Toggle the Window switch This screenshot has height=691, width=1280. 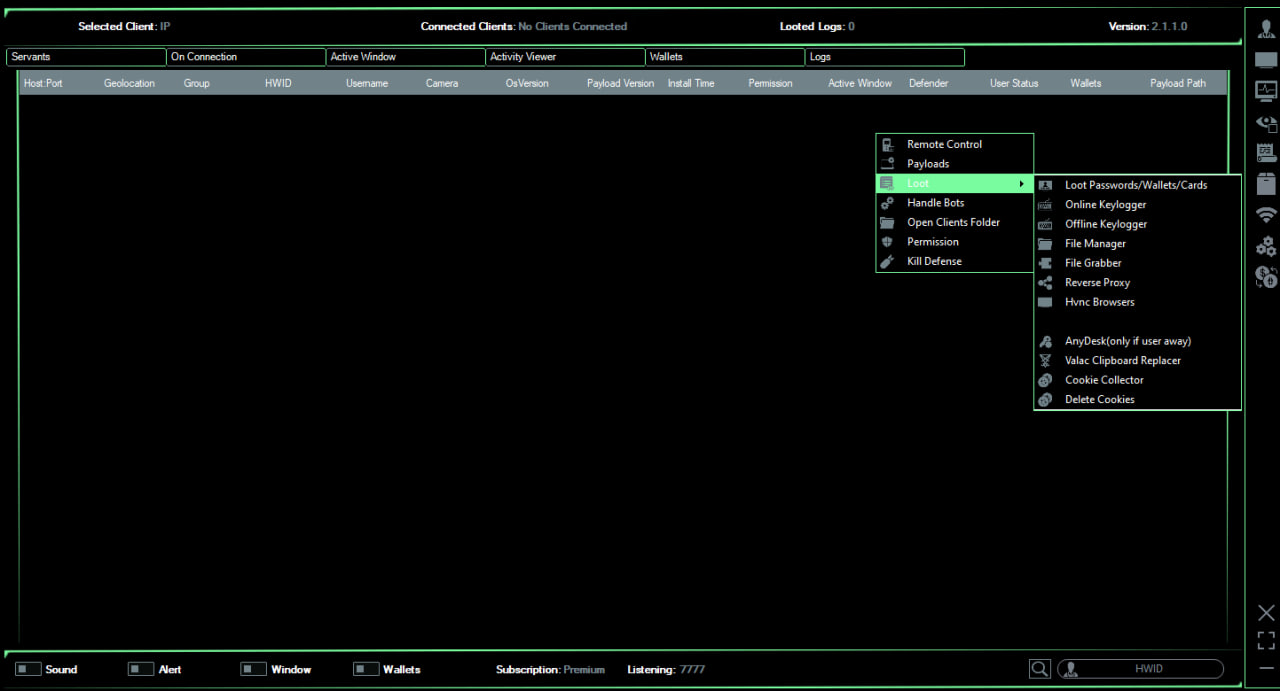tap(253, 669)
